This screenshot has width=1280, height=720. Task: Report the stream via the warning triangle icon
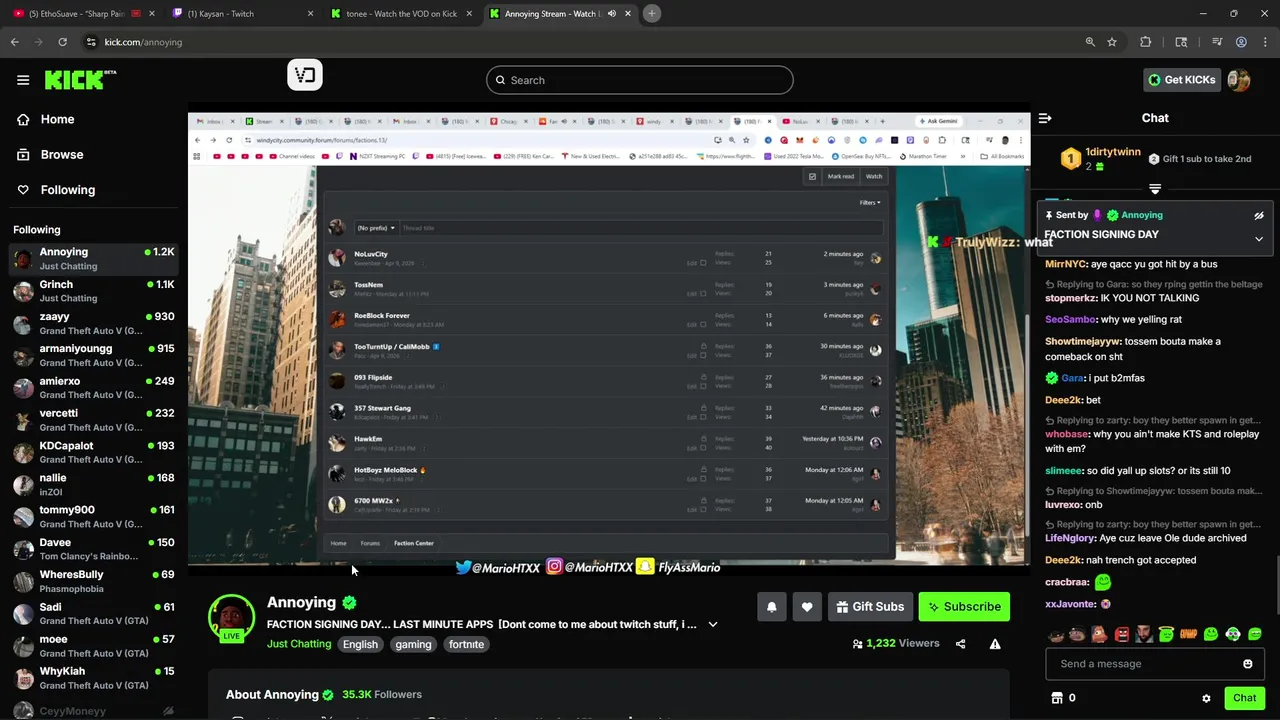[995, 644]
